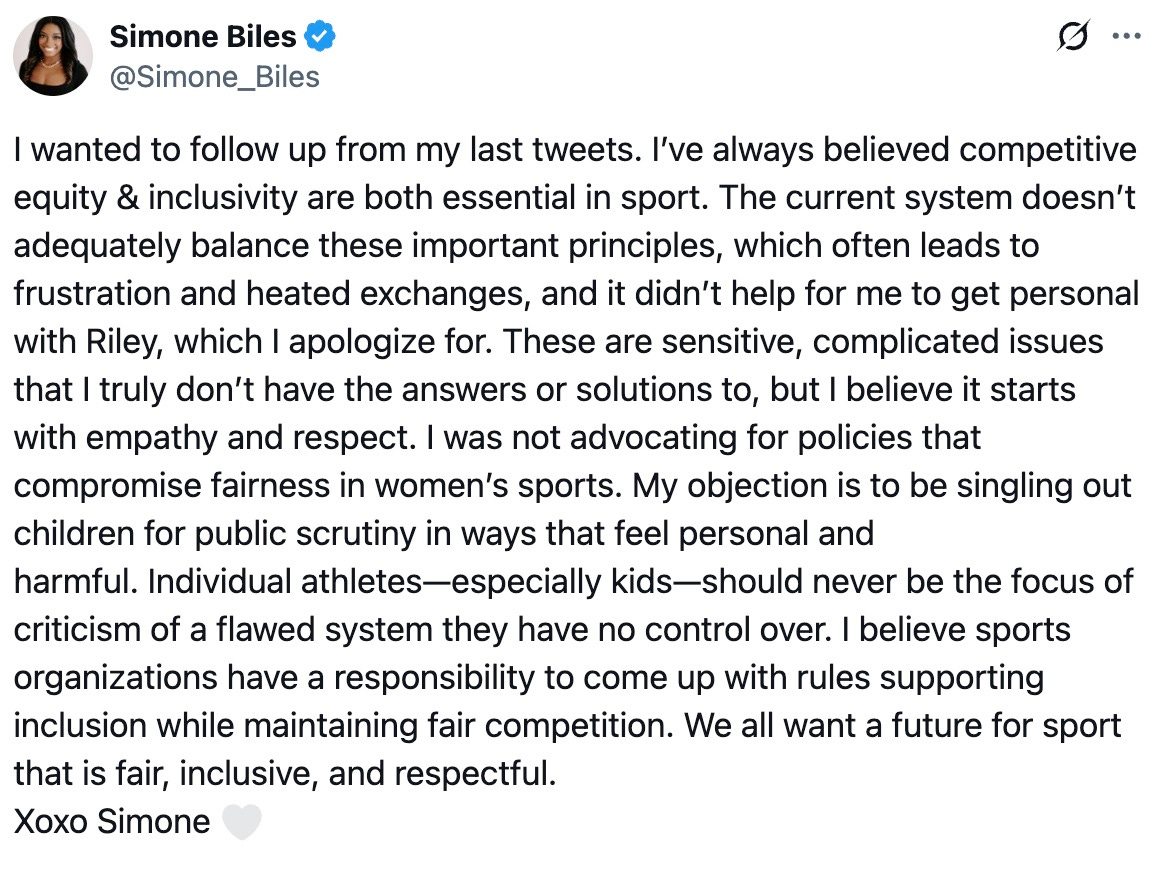1170x880 pixels.
Task: Click the word 'organizations' starting a line
Action: [115, 678]
